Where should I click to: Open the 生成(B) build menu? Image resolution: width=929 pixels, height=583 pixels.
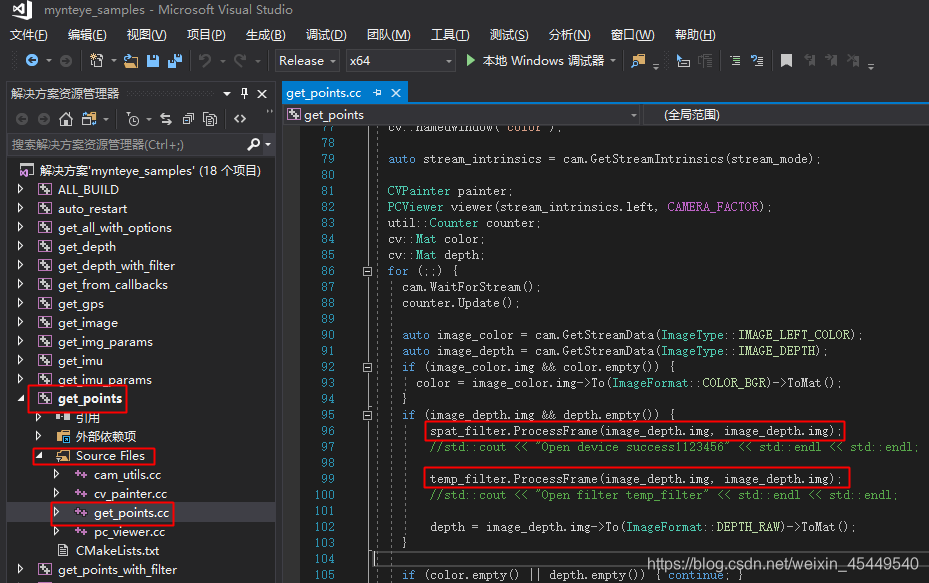tap(265, 34)
